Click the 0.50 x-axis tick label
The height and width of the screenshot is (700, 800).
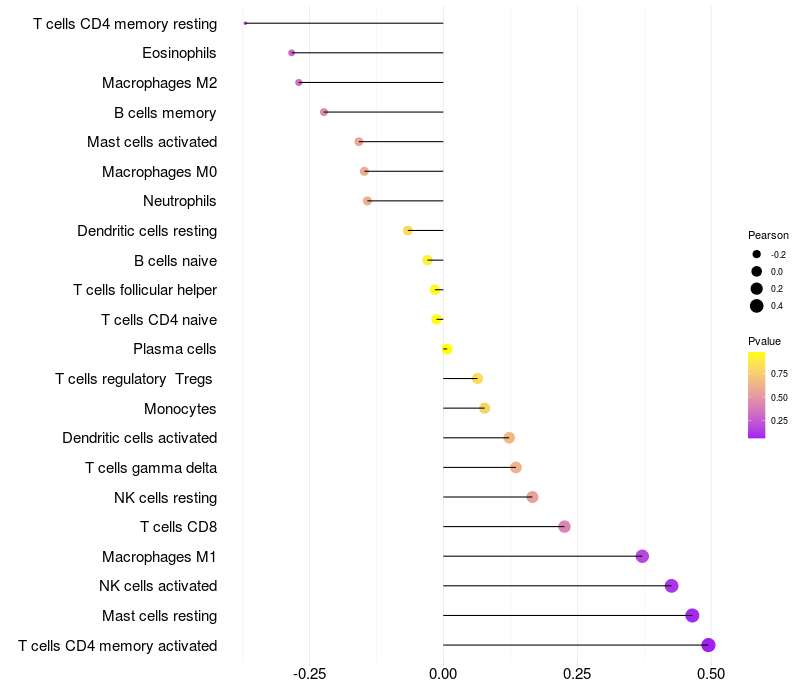click(711, 673)
